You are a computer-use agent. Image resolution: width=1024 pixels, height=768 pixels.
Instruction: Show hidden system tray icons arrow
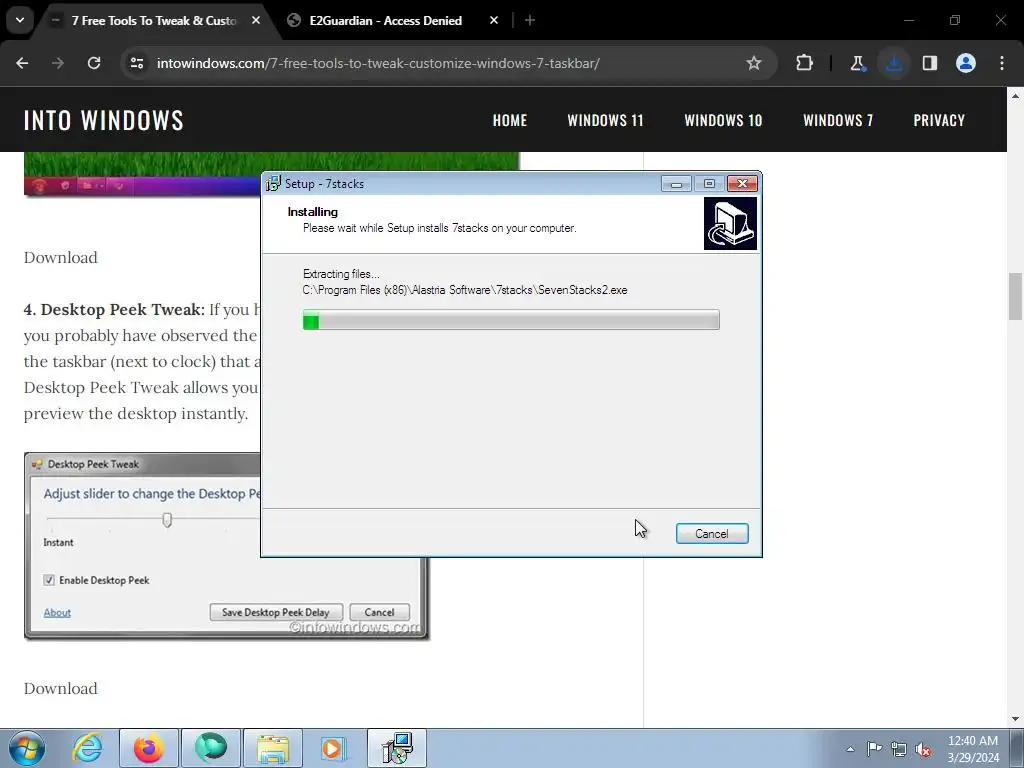850,749
